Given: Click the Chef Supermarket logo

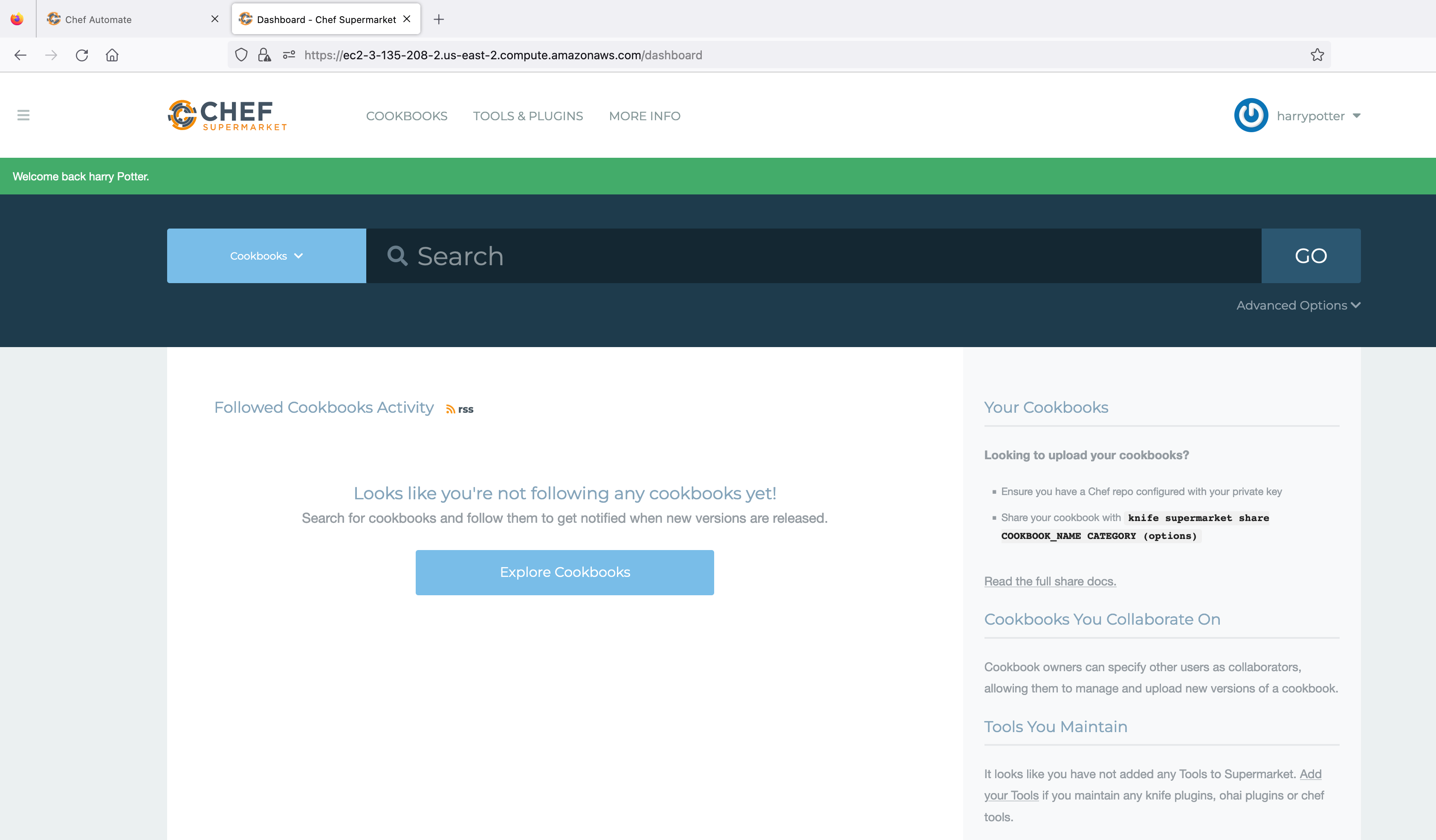Looking at the screenshot, I should (x=227, y=116).
